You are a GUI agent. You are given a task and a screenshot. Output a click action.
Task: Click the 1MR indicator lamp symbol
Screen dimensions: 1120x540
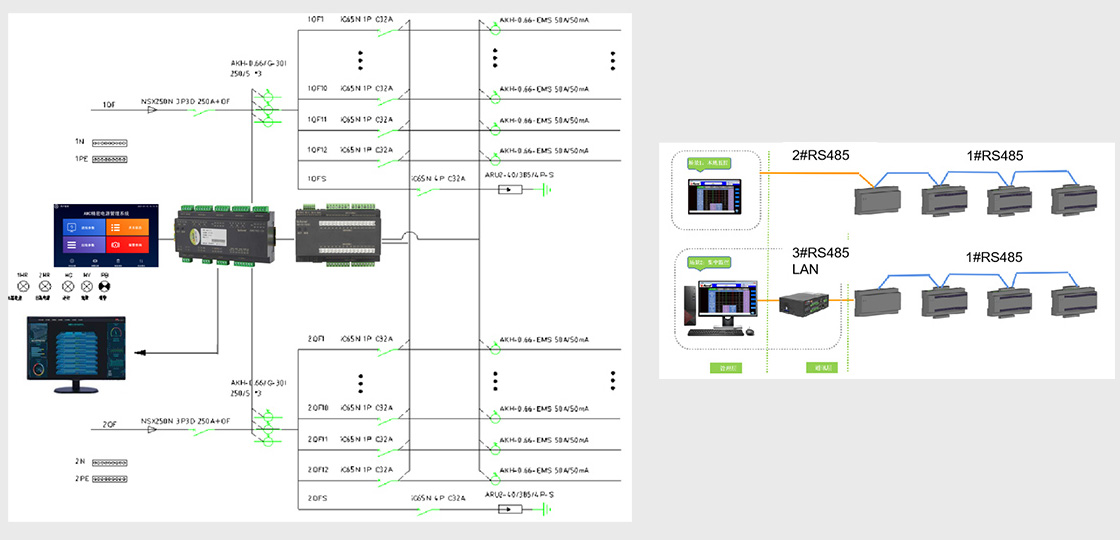[x=21, y=285]
